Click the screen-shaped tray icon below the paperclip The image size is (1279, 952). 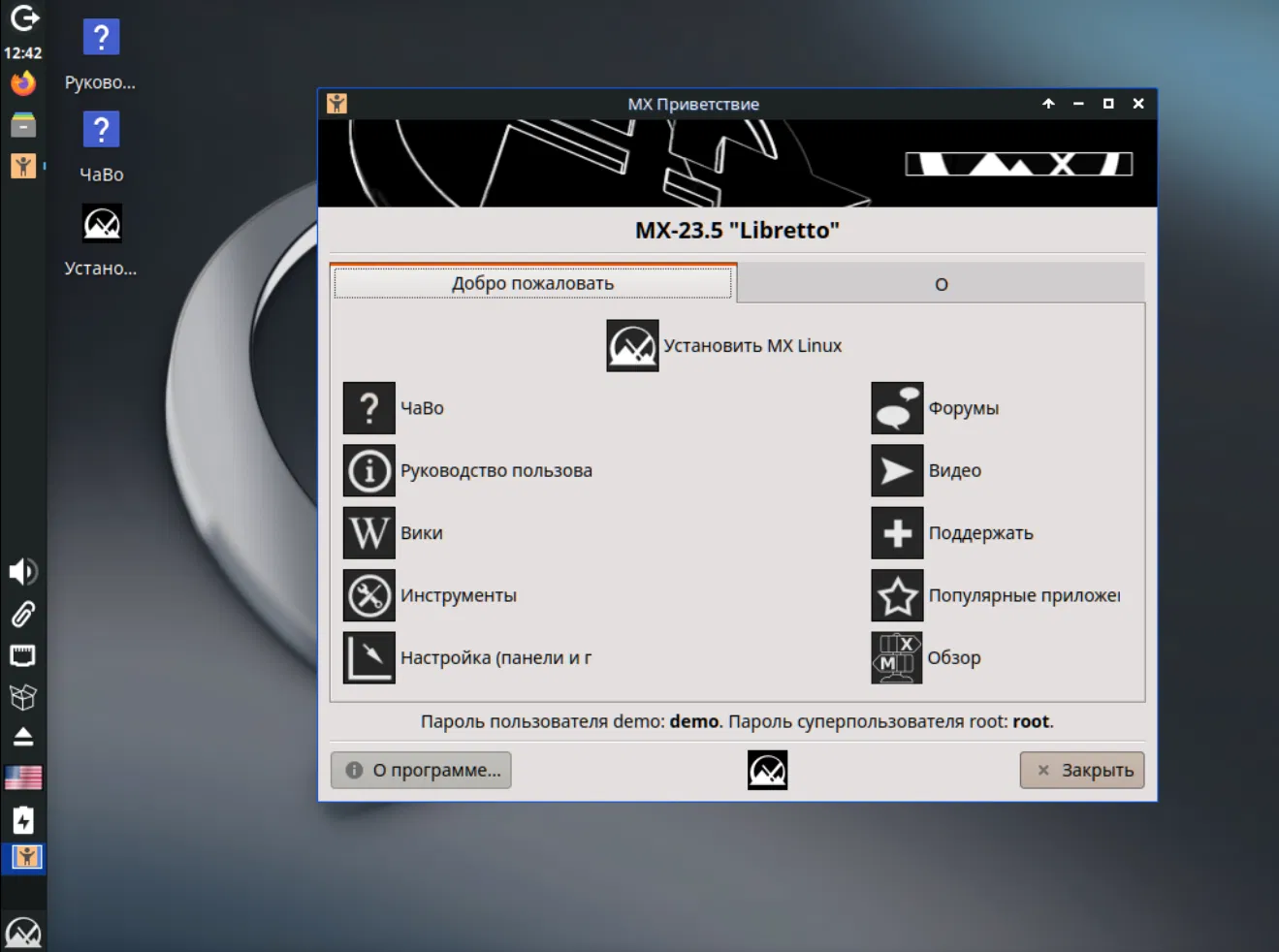(23, 655)
